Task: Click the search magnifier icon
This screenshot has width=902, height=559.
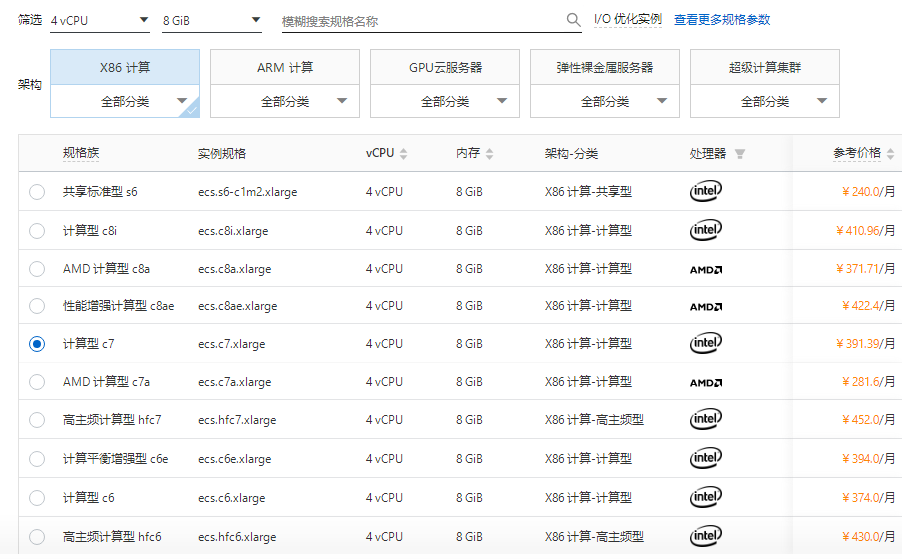Action: pos(573,20)
